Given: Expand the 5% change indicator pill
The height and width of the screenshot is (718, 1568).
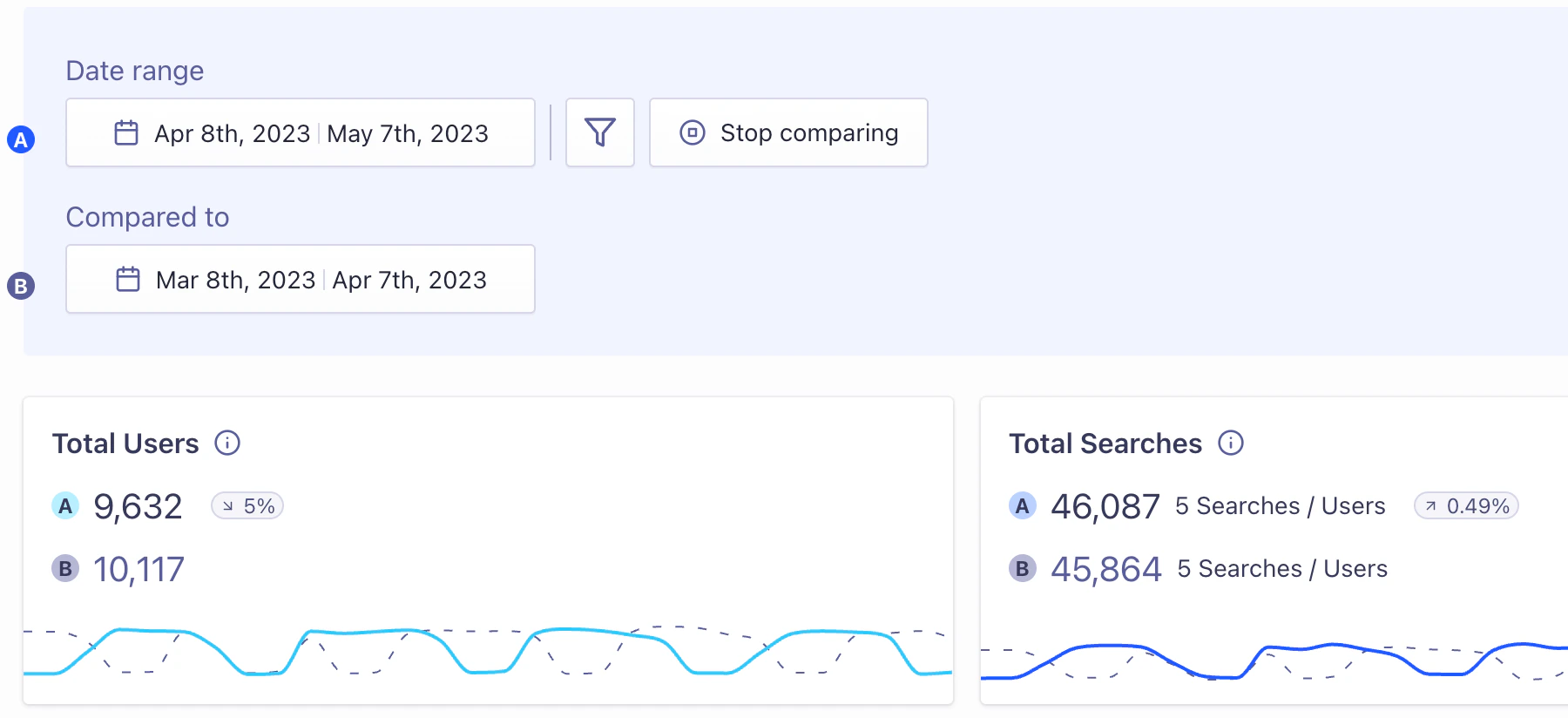Looking at the screenshot, I should [x=247, y=505].
